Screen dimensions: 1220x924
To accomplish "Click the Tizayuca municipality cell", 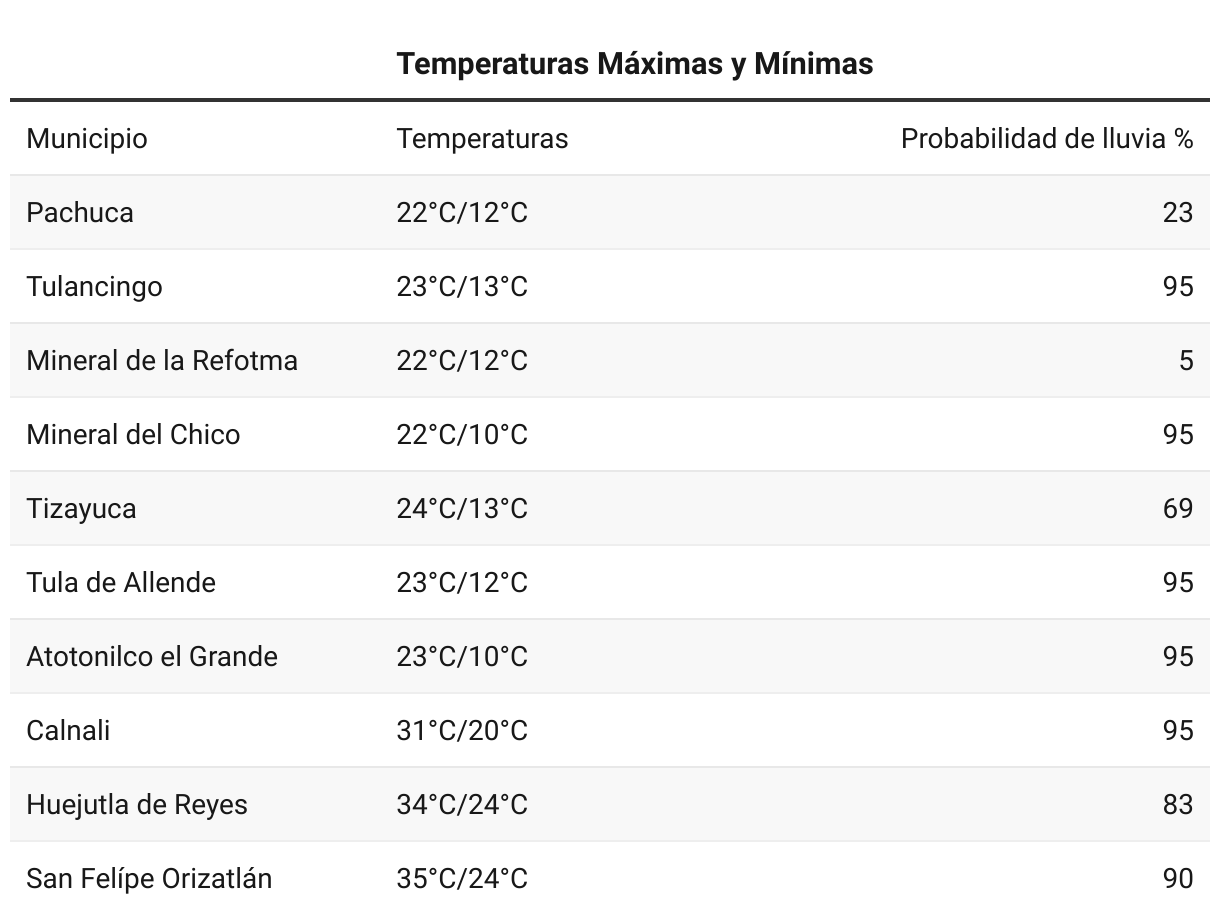I will (81, 509).
